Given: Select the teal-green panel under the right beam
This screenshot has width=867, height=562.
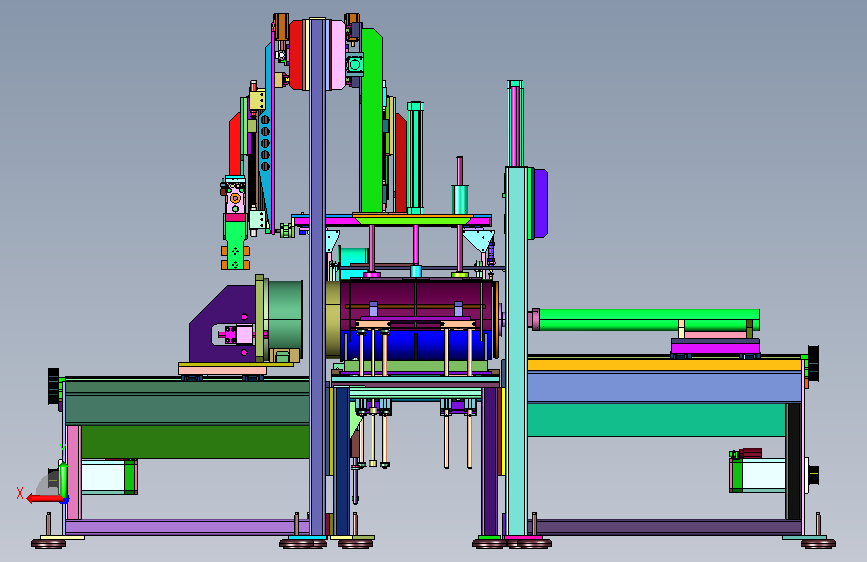Looking at the screenshot, I should (x=656, y=420).
